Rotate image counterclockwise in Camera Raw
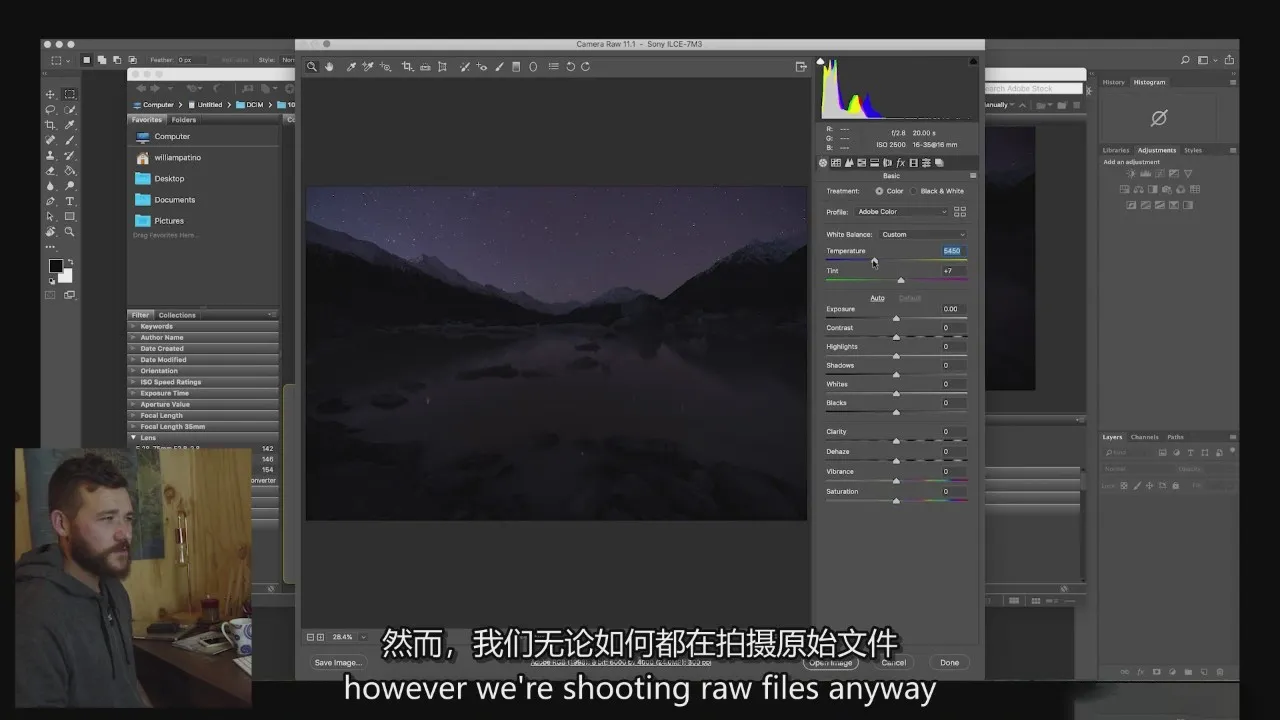This screenshot has width=1280, height=720. coord(570,67)
